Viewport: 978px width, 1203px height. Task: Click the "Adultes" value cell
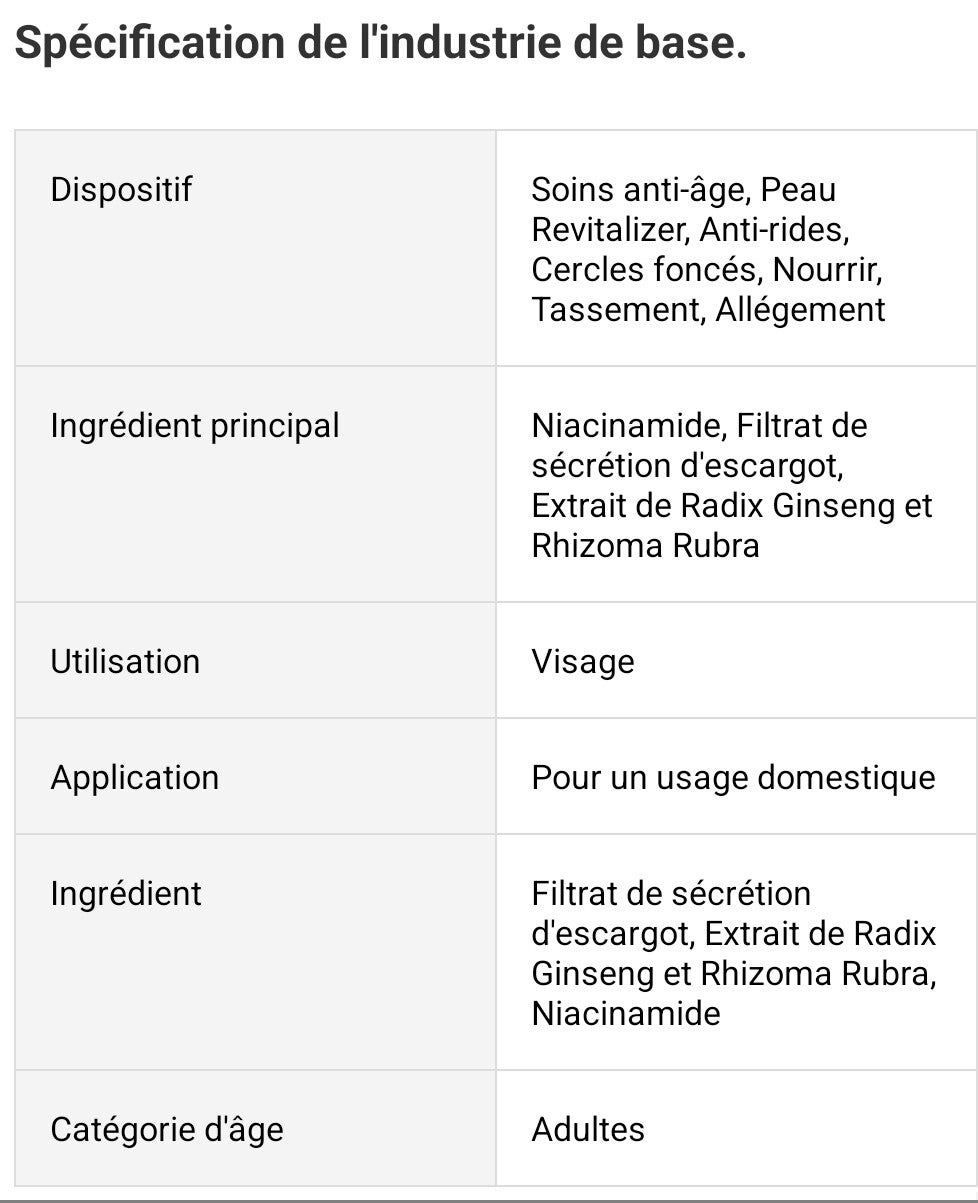[x=588, y=1129]
